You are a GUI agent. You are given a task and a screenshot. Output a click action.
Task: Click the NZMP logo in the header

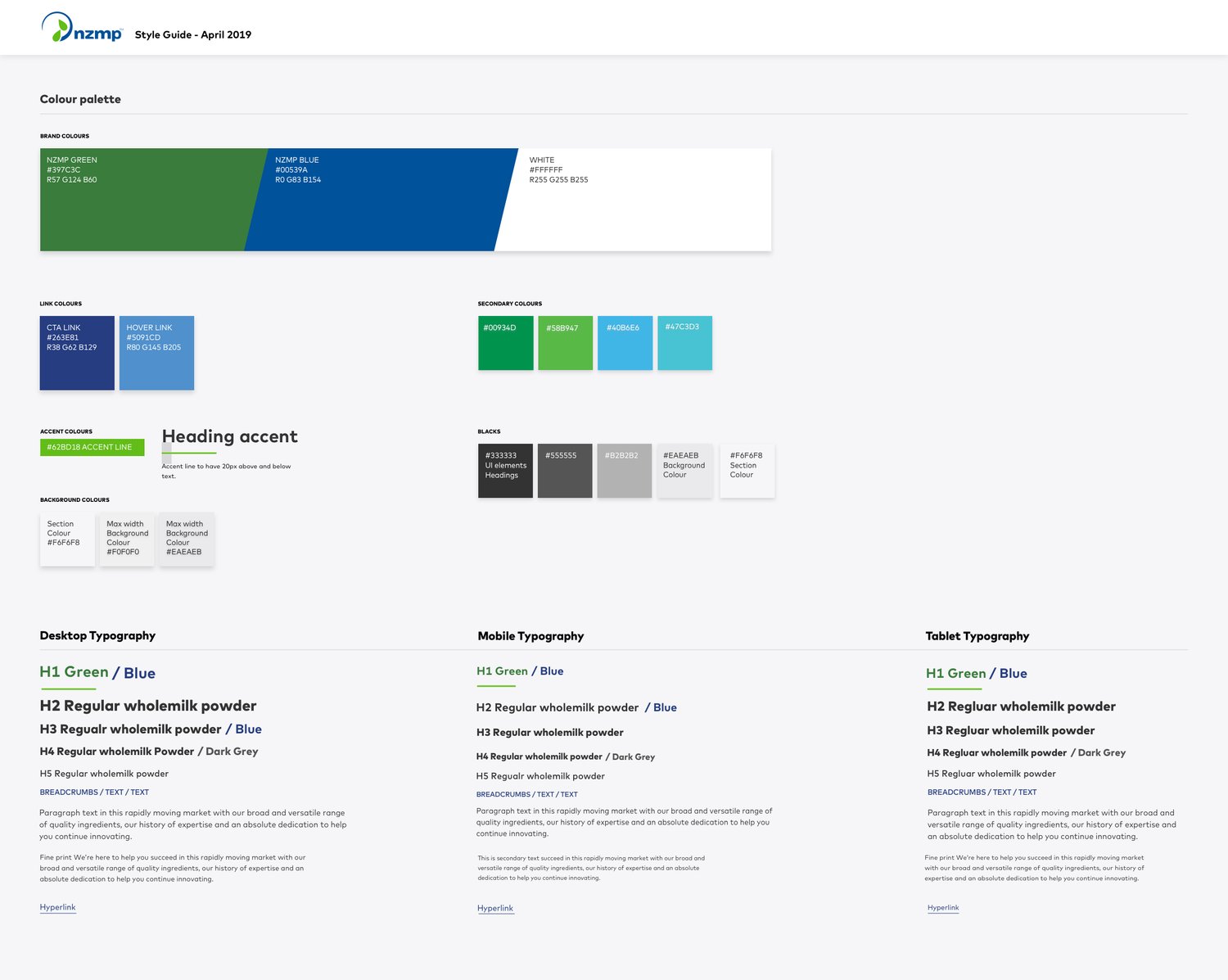click(x=82, y=29)
